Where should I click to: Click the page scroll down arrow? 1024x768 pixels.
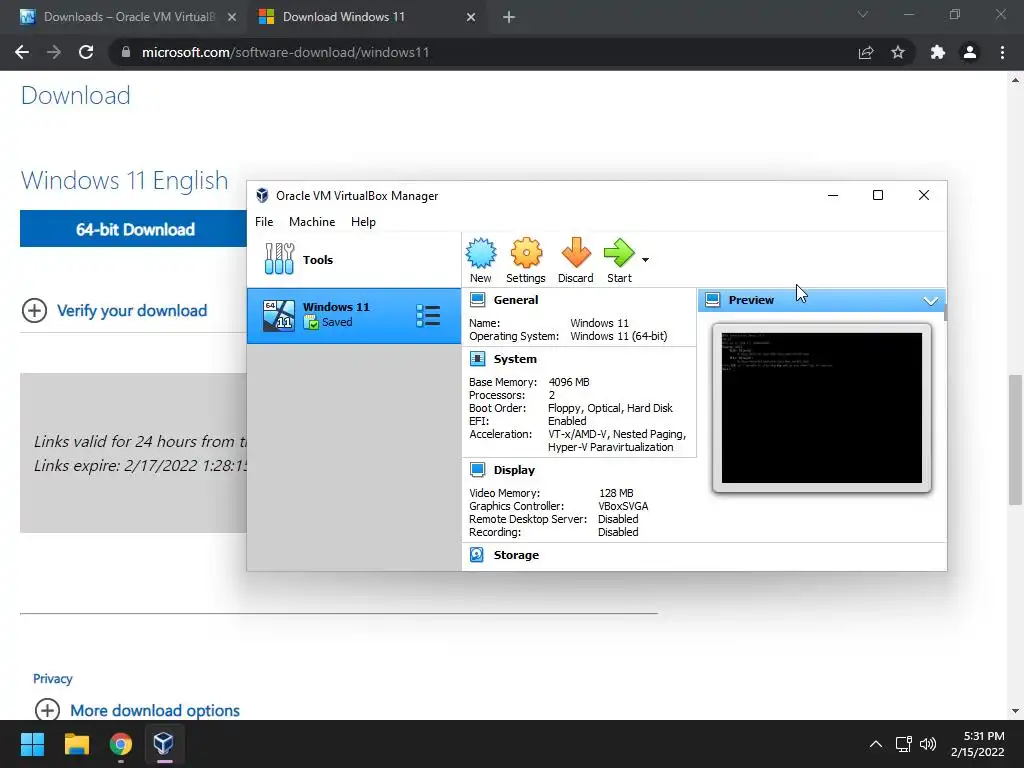click(1015, 711)
